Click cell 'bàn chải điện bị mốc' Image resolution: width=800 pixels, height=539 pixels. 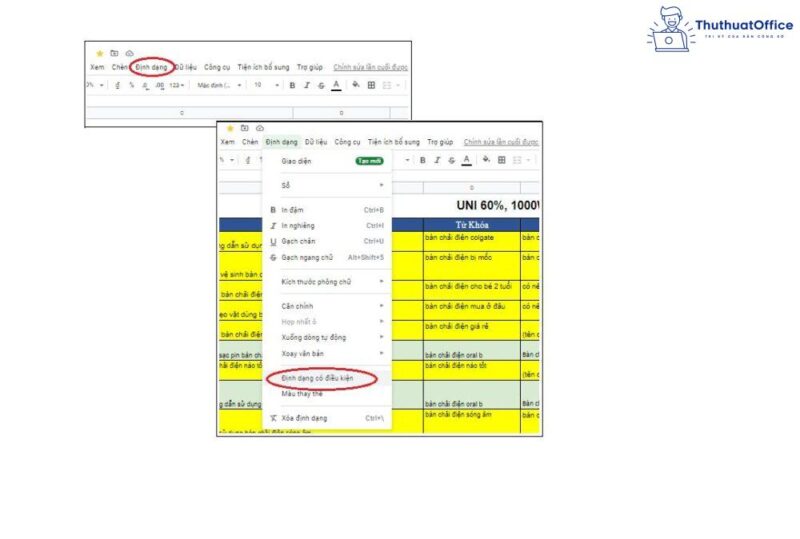pos(472,265)
